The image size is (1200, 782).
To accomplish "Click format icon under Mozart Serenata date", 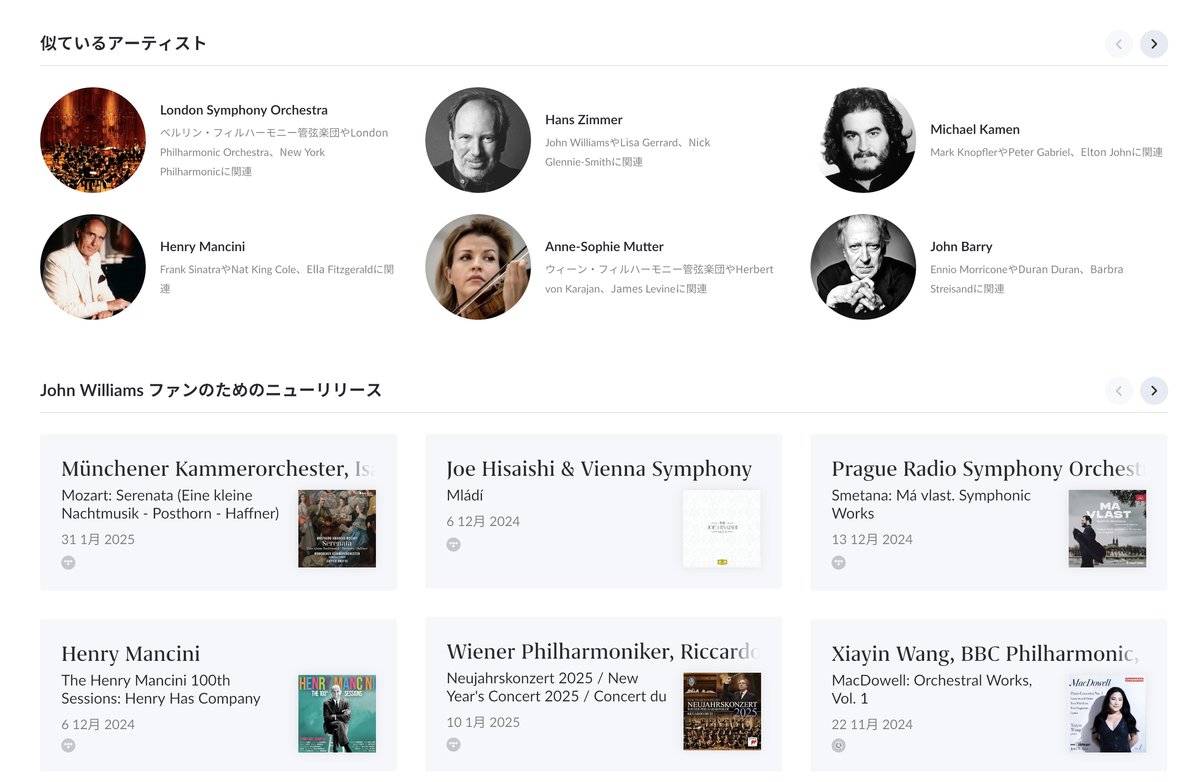I will pyautogui.click(x=68, y=562).
